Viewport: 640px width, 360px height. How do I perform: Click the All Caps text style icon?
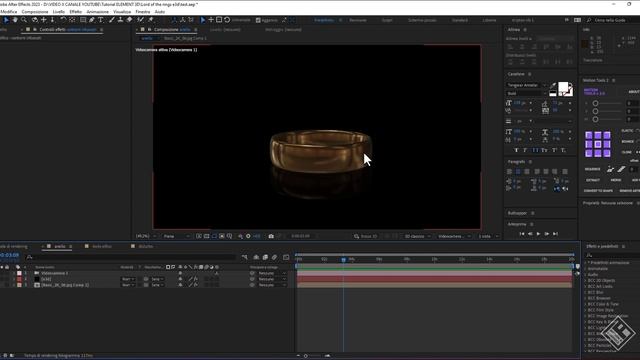tap(535, 150)
